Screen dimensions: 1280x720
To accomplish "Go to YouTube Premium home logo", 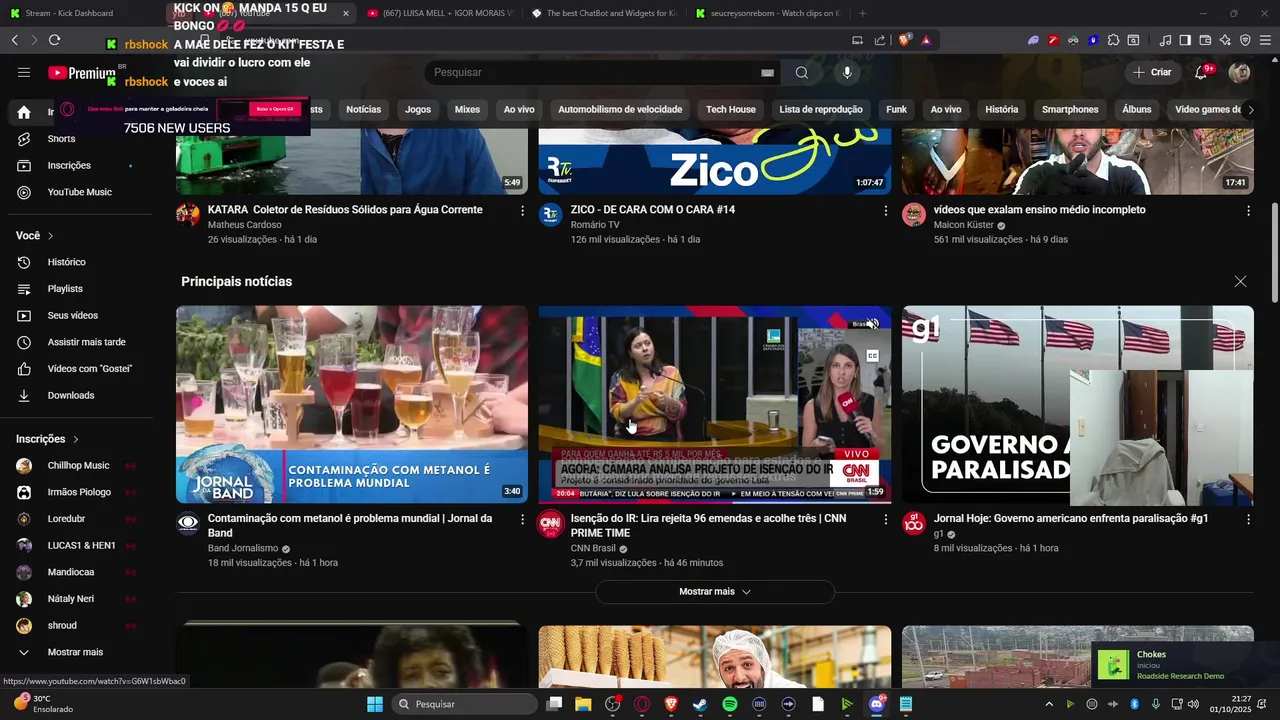I will pyautogui.click(x=82, y=73).
